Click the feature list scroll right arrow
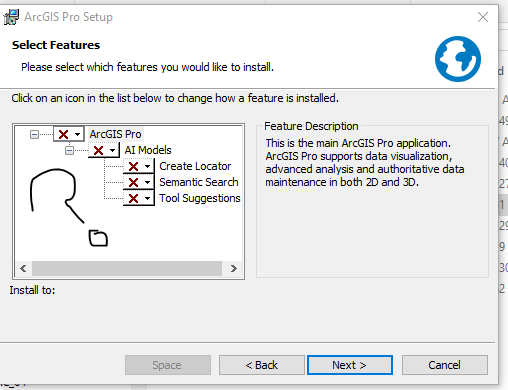Screen dimensions: 508x390 pos(234,268)
